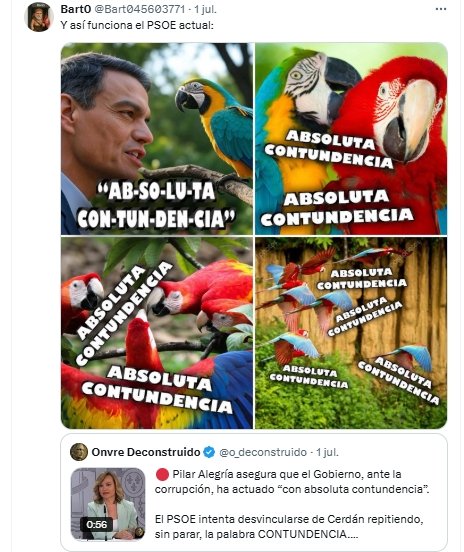The height and width of the screenshot is (552, 464).
Task: Open the quoted tweet's 1 jul. date
Action: click(327, 452)
